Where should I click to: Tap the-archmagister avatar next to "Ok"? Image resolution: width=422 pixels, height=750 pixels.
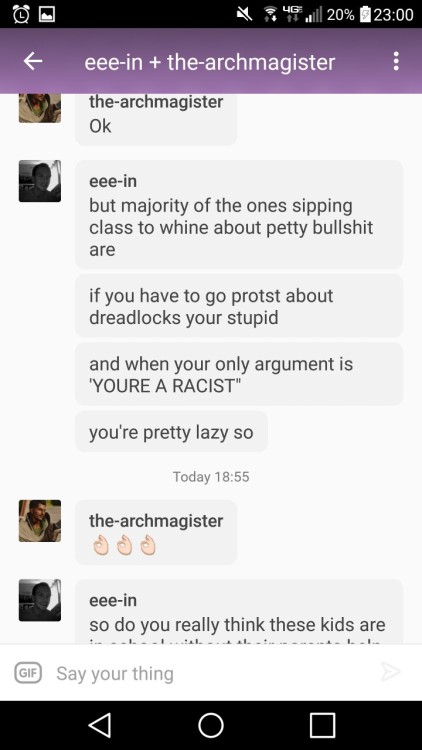coord(40,108)
